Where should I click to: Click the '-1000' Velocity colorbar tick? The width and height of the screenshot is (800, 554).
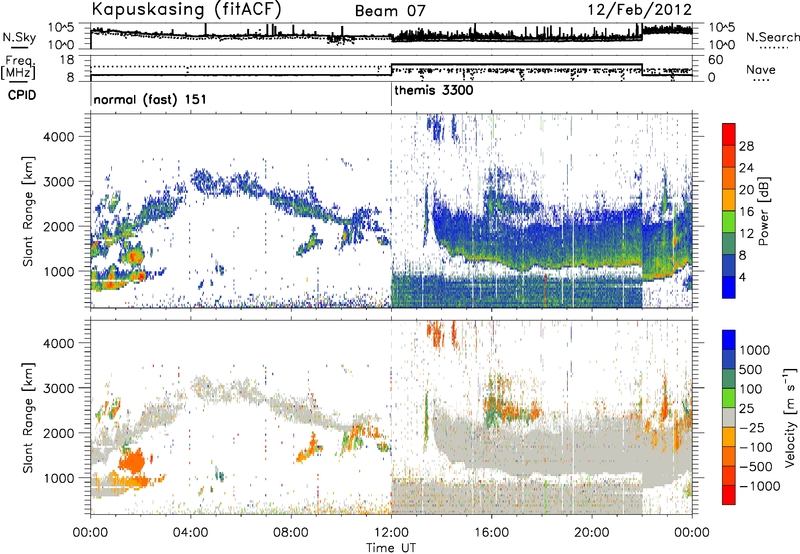tap(759, 486)
